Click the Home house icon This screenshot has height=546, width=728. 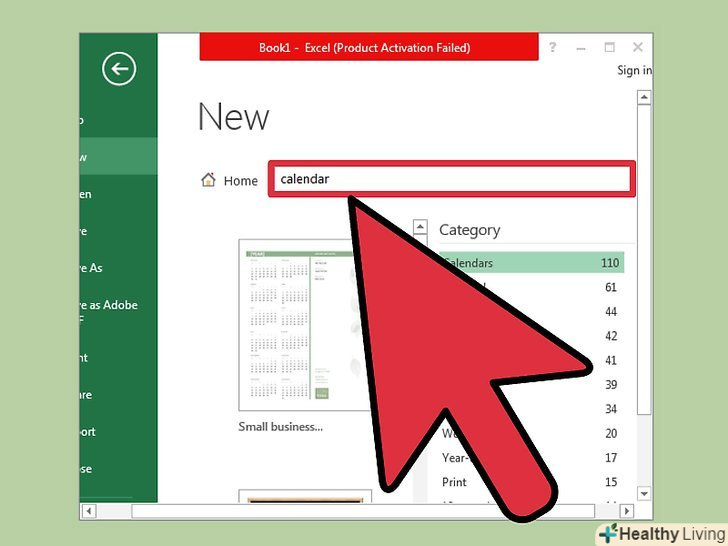208,180
